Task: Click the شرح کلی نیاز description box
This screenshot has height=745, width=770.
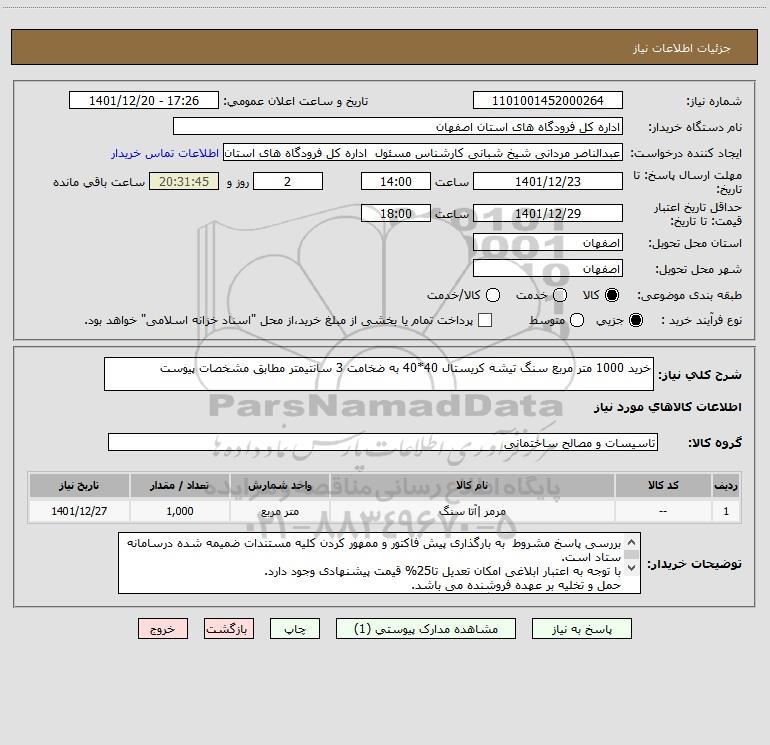Action: (x=379, y=374)
